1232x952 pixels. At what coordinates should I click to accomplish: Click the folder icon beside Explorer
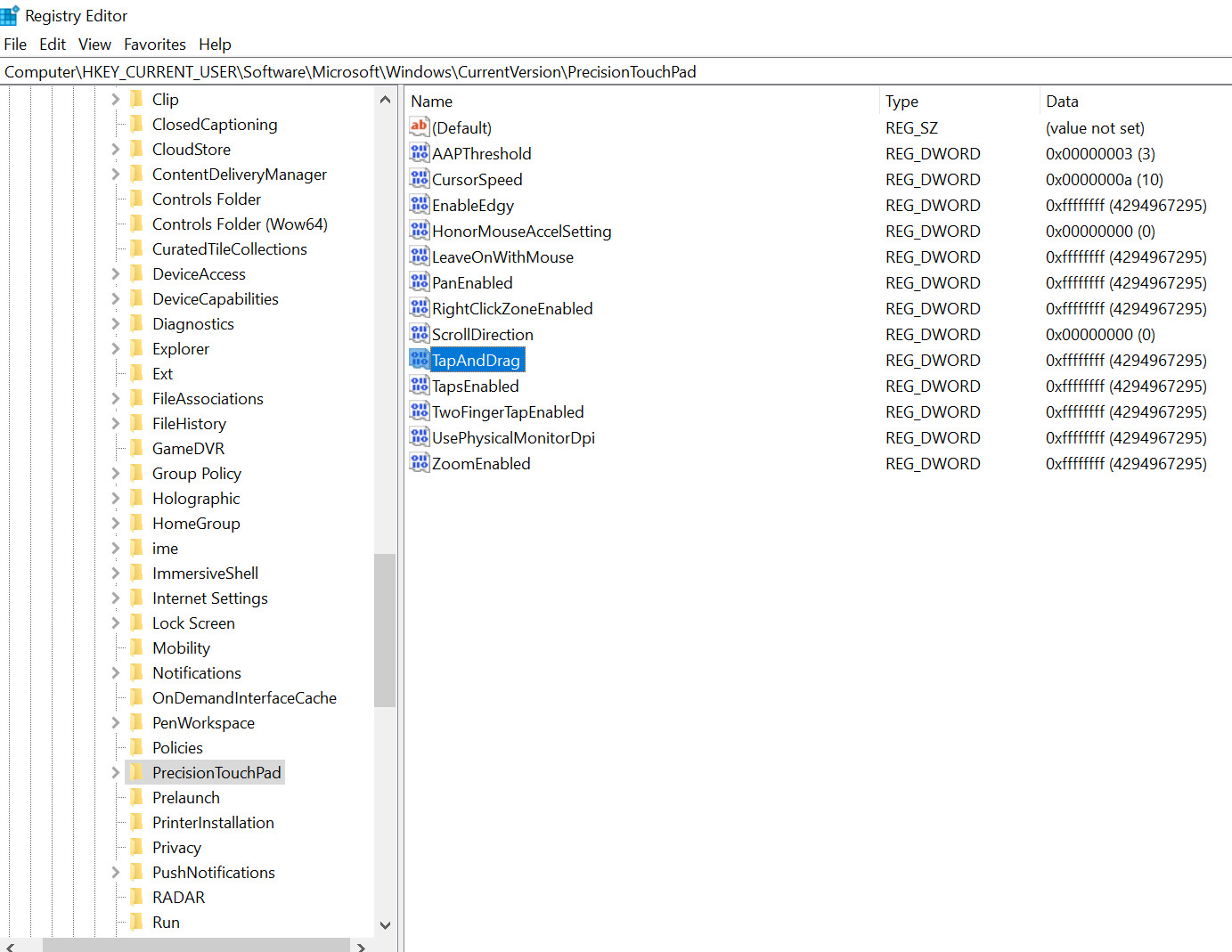[x=136, y=348]
